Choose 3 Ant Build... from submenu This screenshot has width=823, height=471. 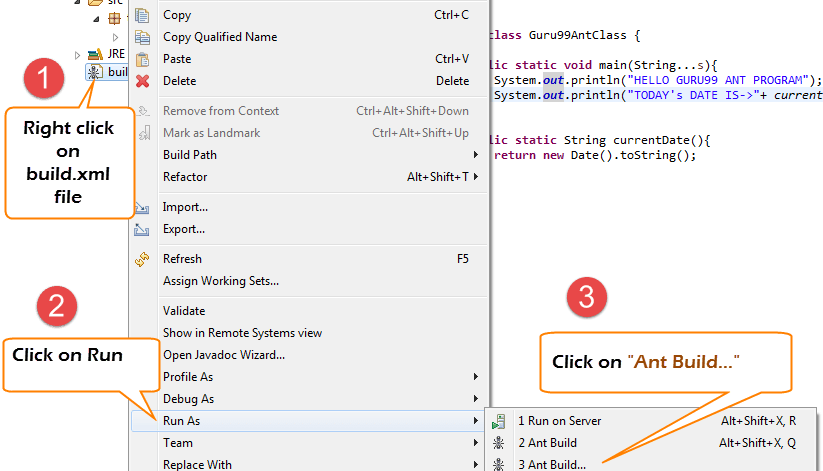(x=552, y=464)
